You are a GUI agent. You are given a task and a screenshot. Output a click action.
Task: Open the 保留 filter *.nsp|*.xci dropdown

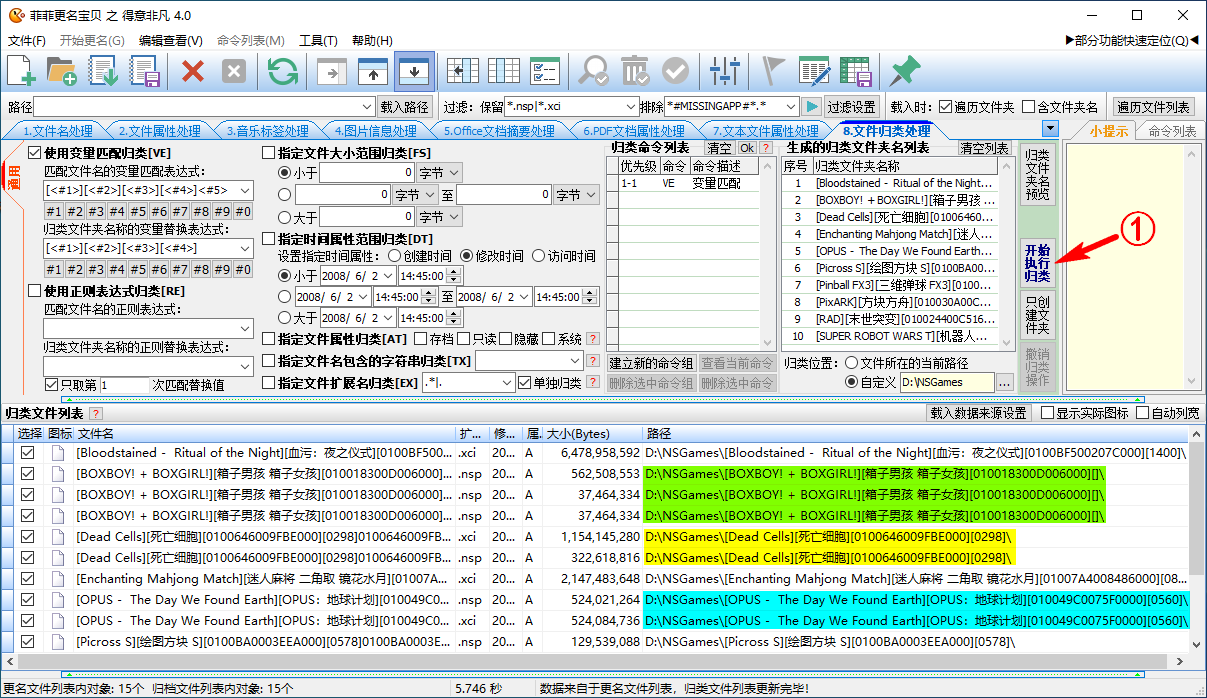(x=629, y=107)
